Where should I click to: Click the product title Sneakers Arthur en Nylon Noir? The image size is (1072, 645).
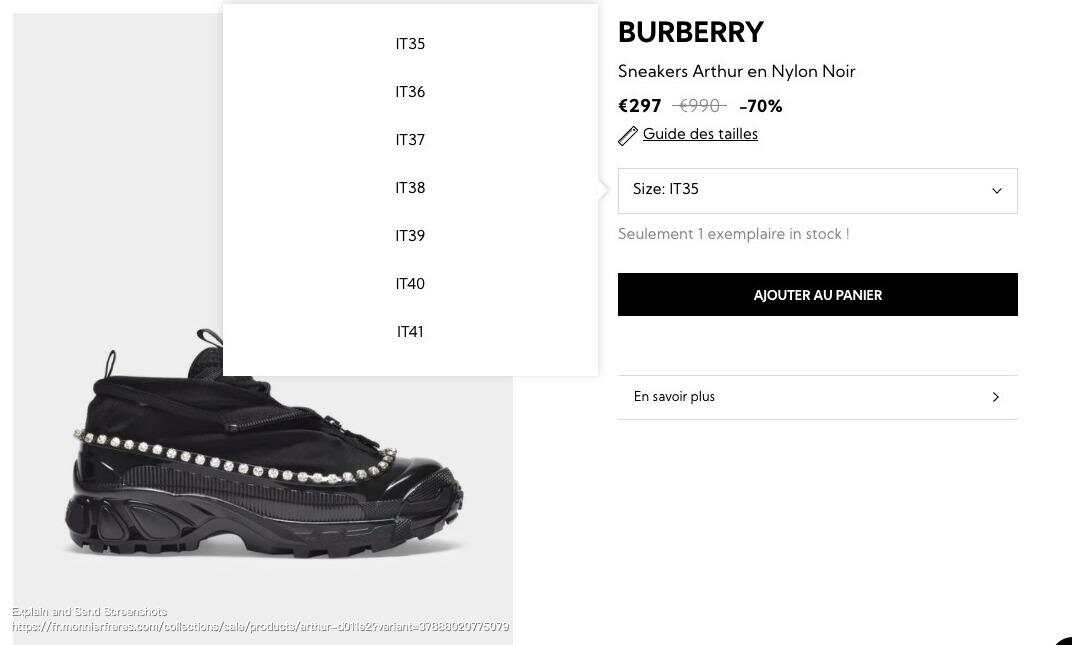click(736, 71)
